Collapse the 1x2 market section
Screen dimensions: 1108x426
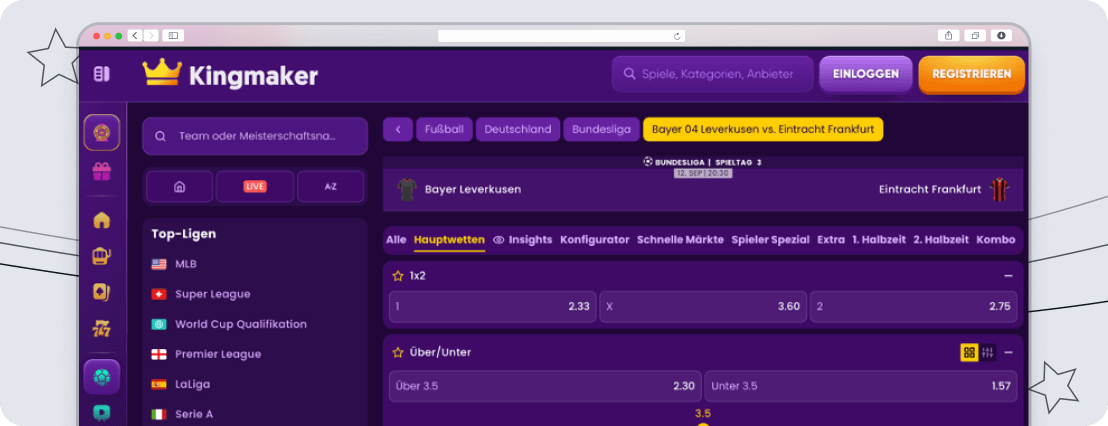(x=1008, y=276)
